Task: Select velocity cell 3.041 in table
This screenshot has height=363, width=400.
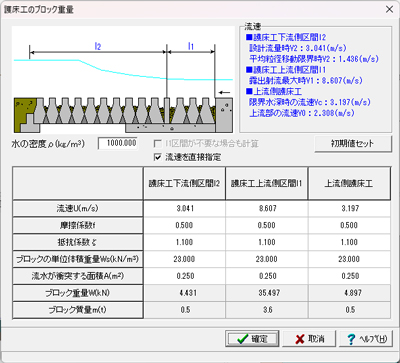Action: 185,208
